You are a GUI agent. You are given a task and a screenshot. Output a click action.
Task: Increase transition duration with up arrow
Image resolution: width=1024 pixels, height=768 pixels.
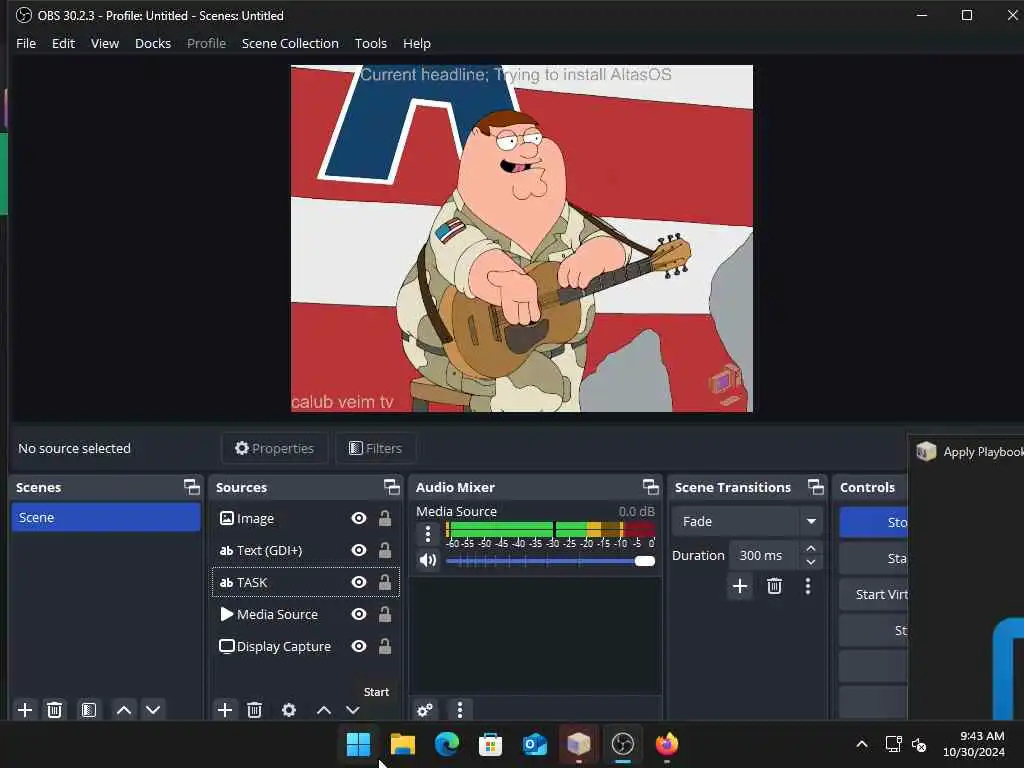[810, 549]
